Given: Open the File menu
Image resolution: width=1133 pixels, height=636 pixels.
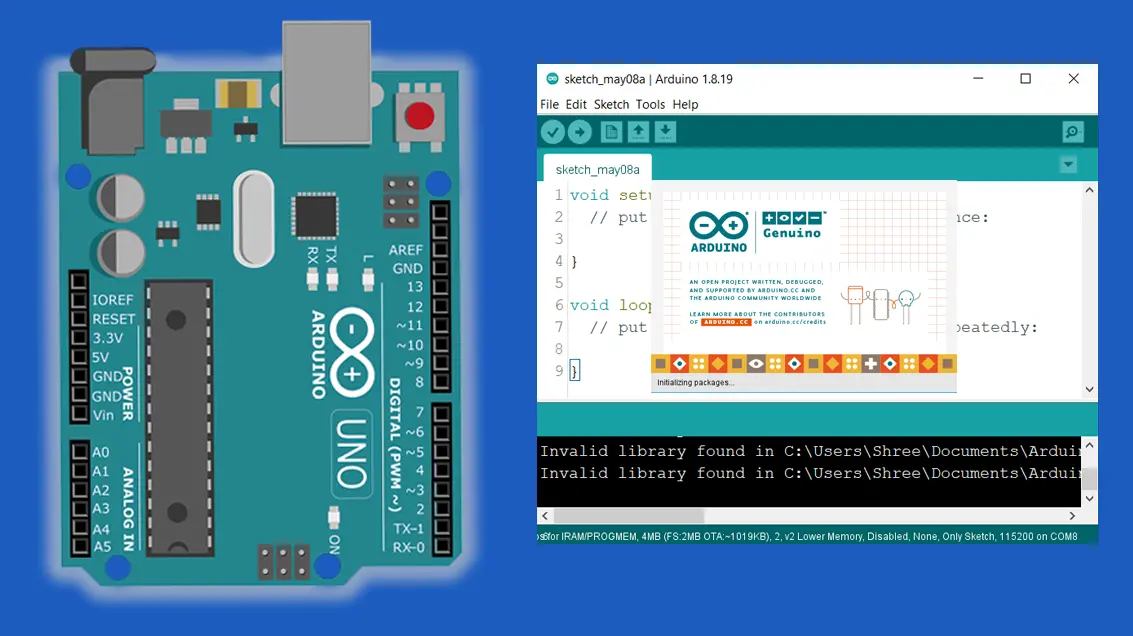Looking at the screenshot, I should (x=549, y=104).
